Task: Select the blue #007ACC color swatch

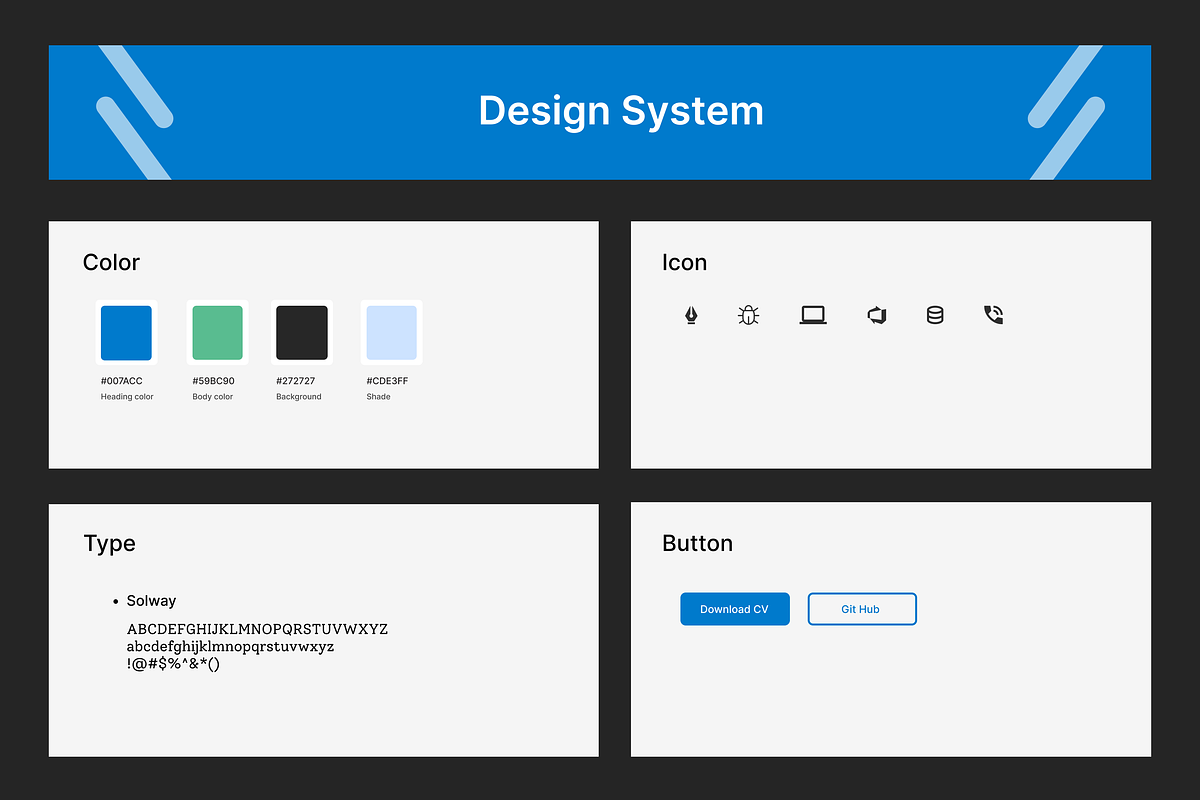Action: click(x=126, y=333)
